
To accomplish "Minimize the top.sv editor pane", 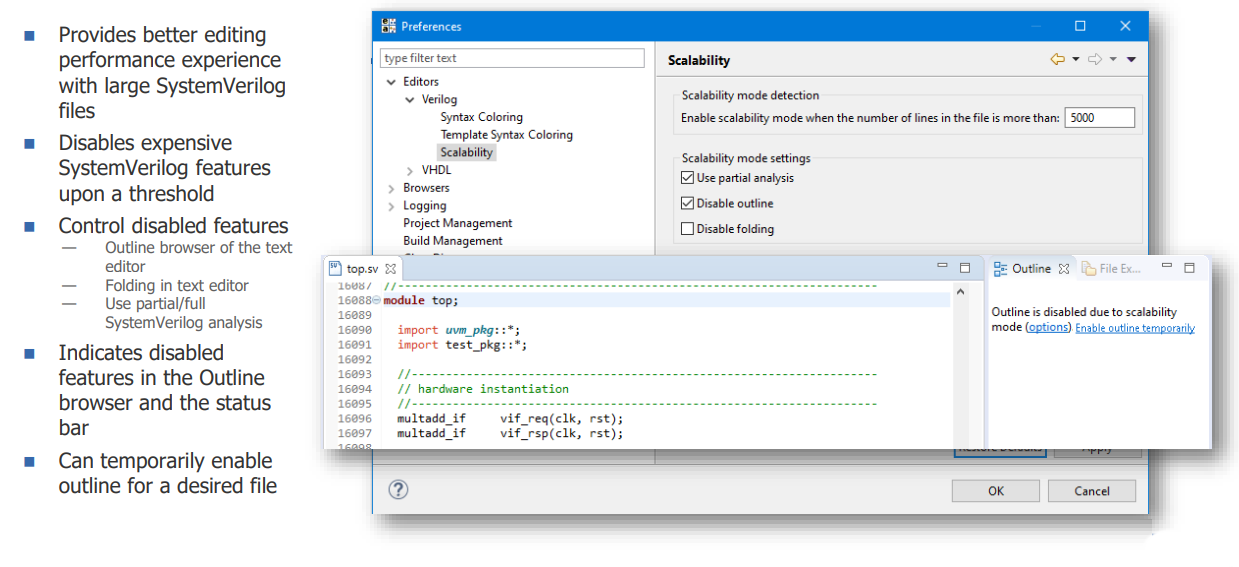I will point(942,268).
